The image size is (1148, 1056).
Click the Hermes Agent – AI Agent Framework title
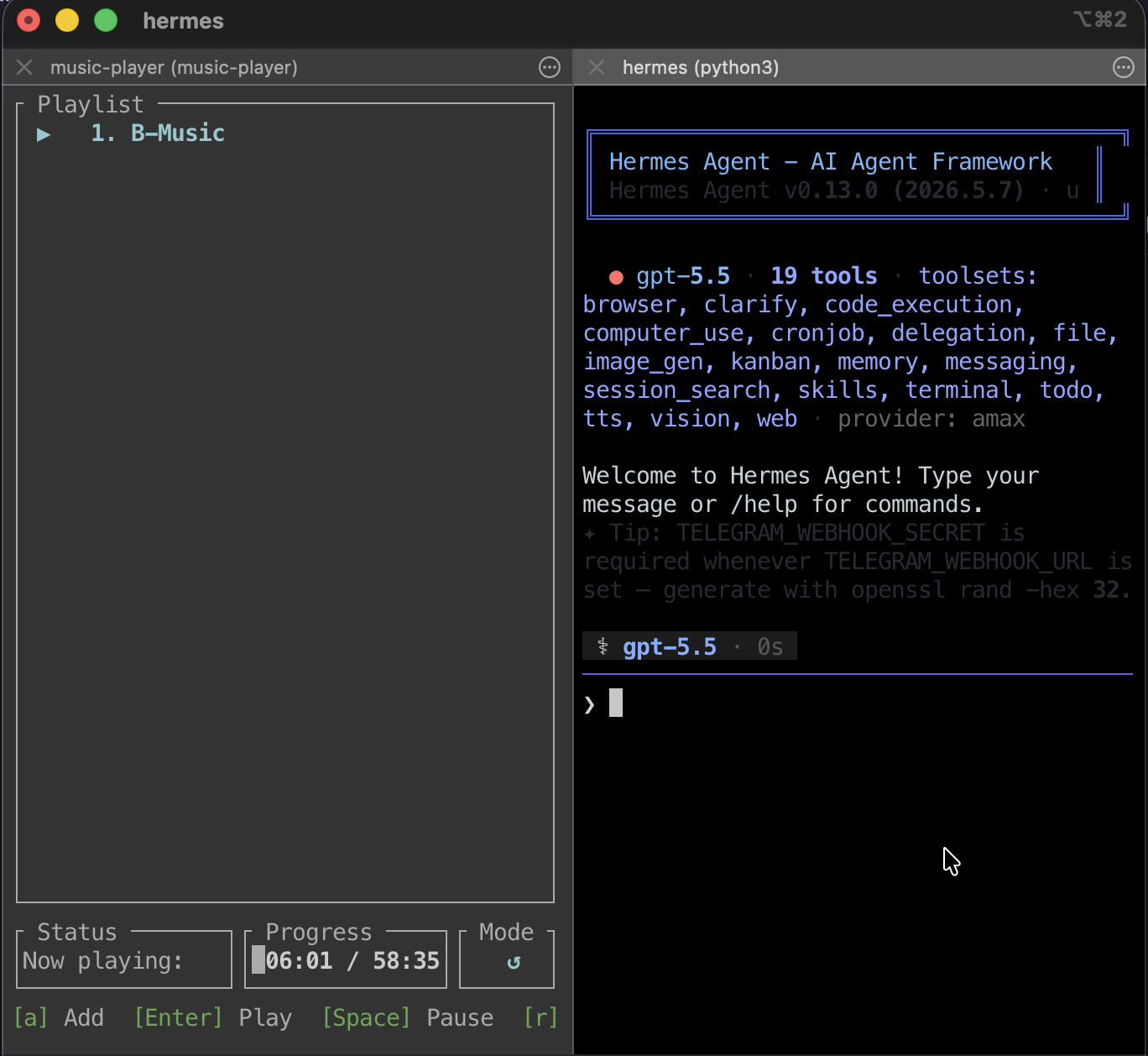tap(831, 161)
